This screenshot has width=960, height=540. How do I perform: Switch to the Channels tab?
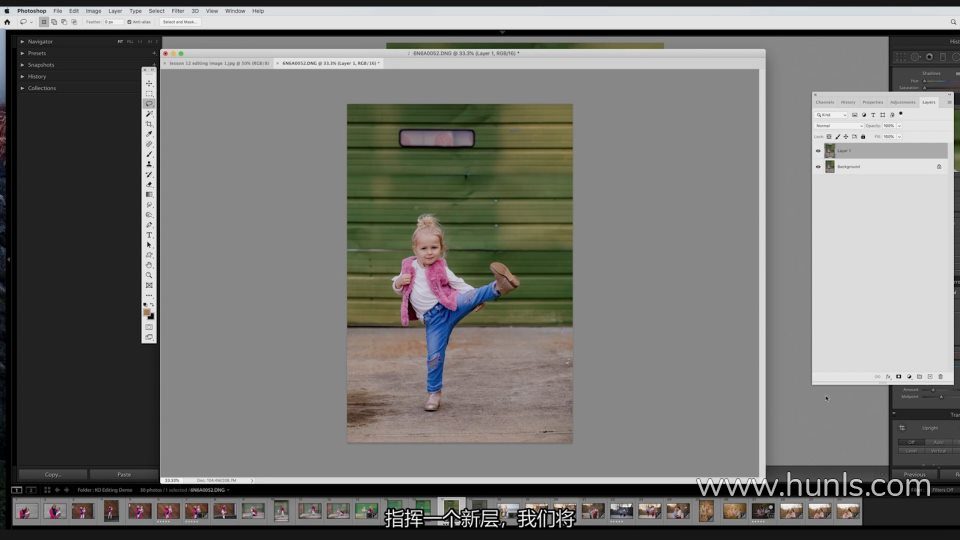click(x=825, y=102)
